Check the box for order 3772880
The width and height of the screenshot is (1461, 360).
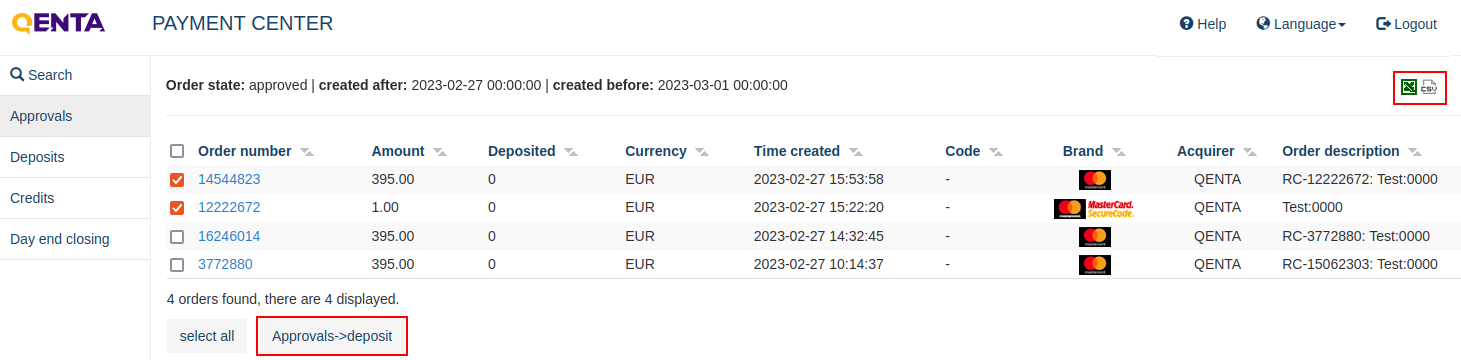click(177, 265)
